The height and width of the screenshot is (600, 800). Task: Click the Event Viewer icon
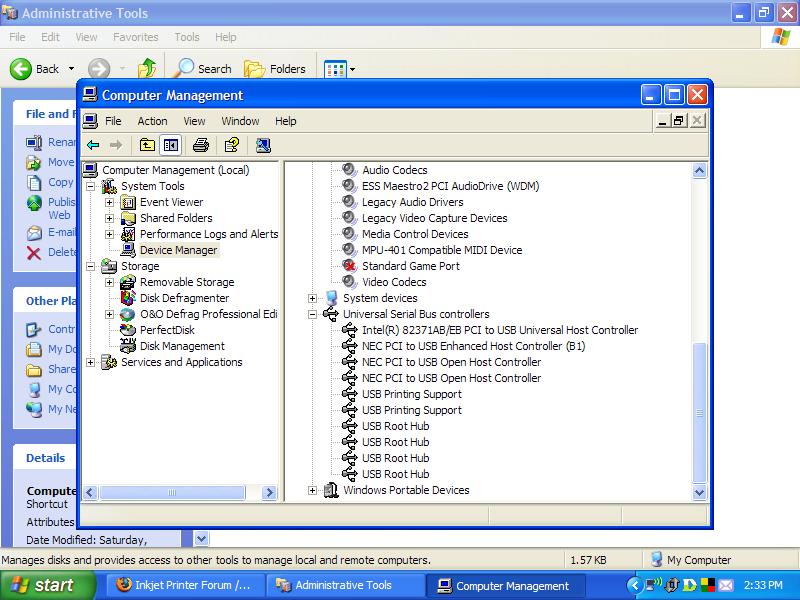128,203
